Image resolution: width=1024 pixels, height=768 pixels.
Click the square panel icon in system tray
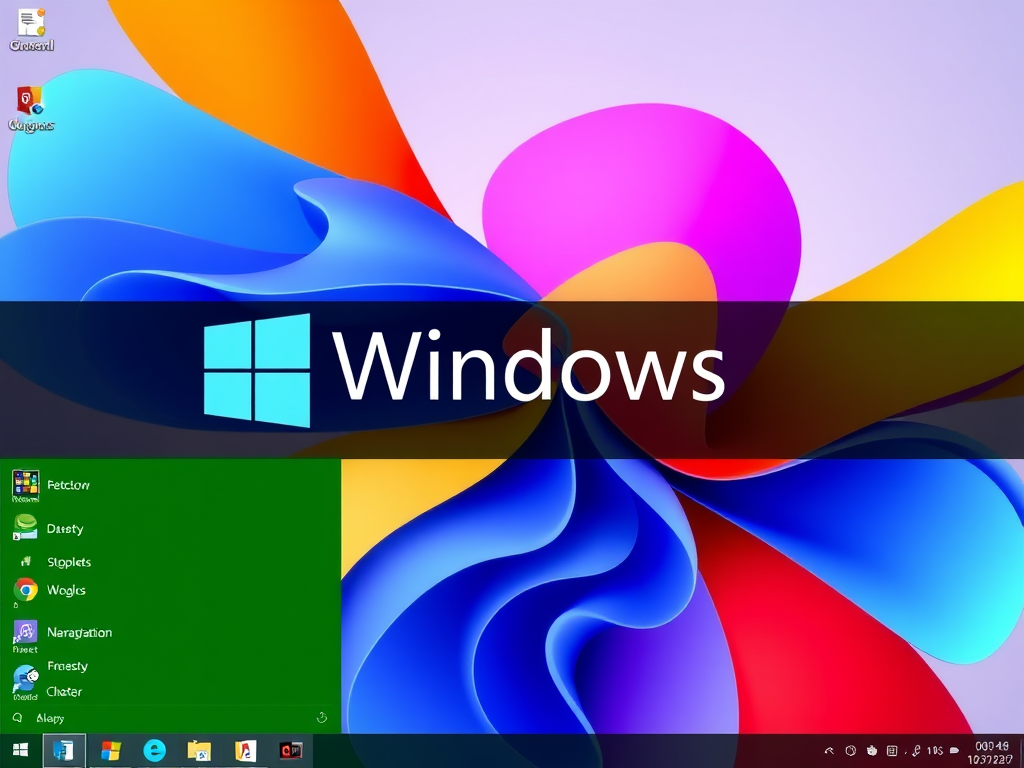[892, 751]
